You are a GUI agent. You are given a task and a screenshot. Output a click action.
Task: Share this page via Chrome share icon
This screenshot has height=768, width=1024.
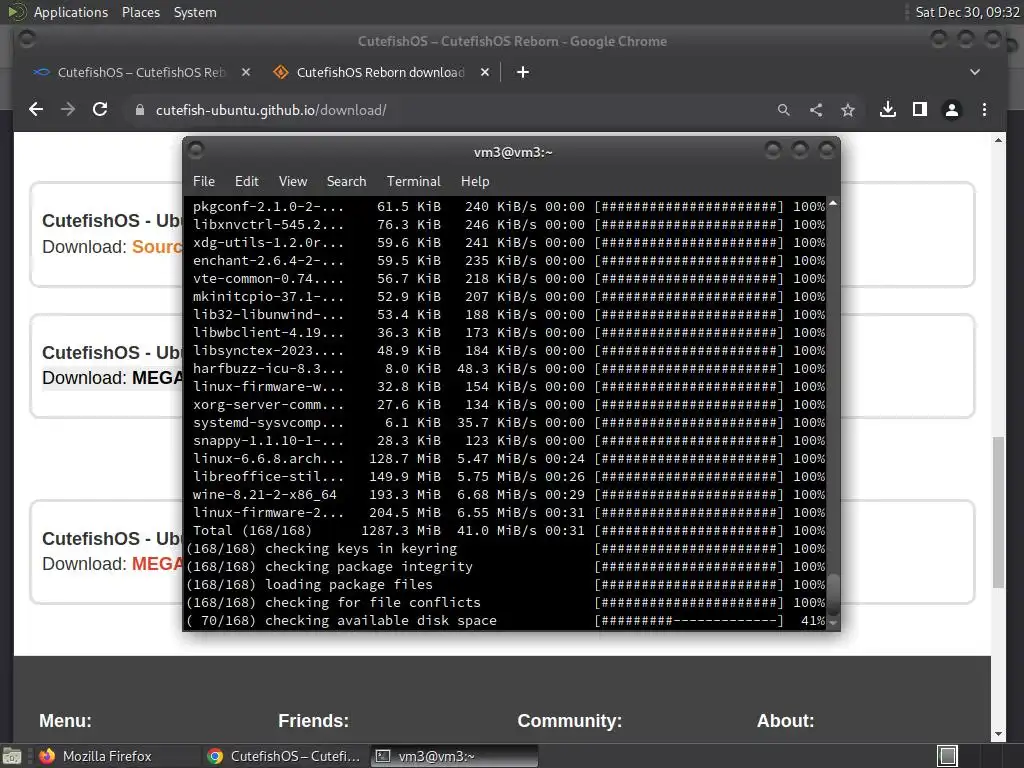coord(816,110)
